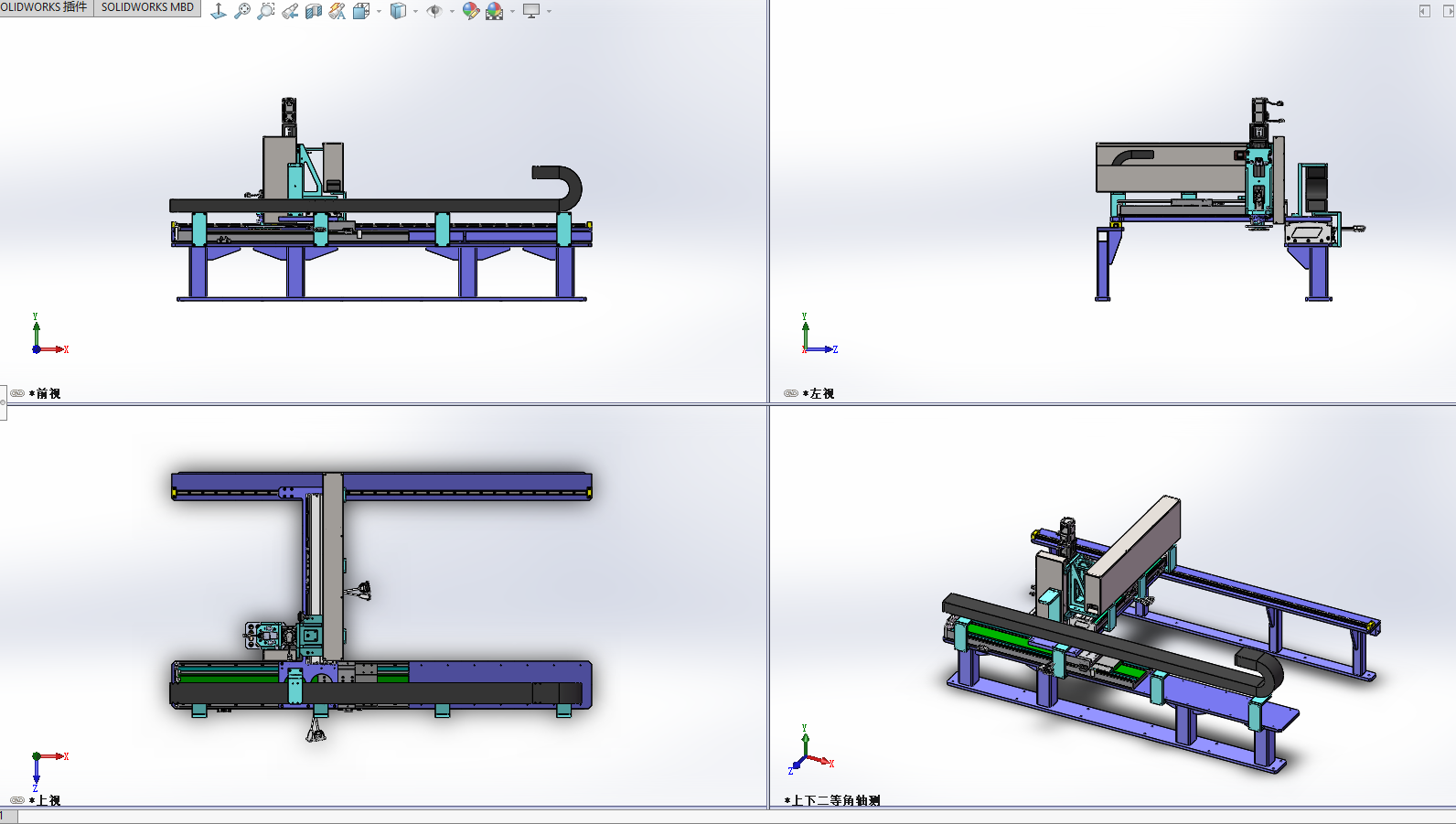Select the Zoom to Fit tool
The height and width of the screenshot is (824, 1456).
point(242,11)
